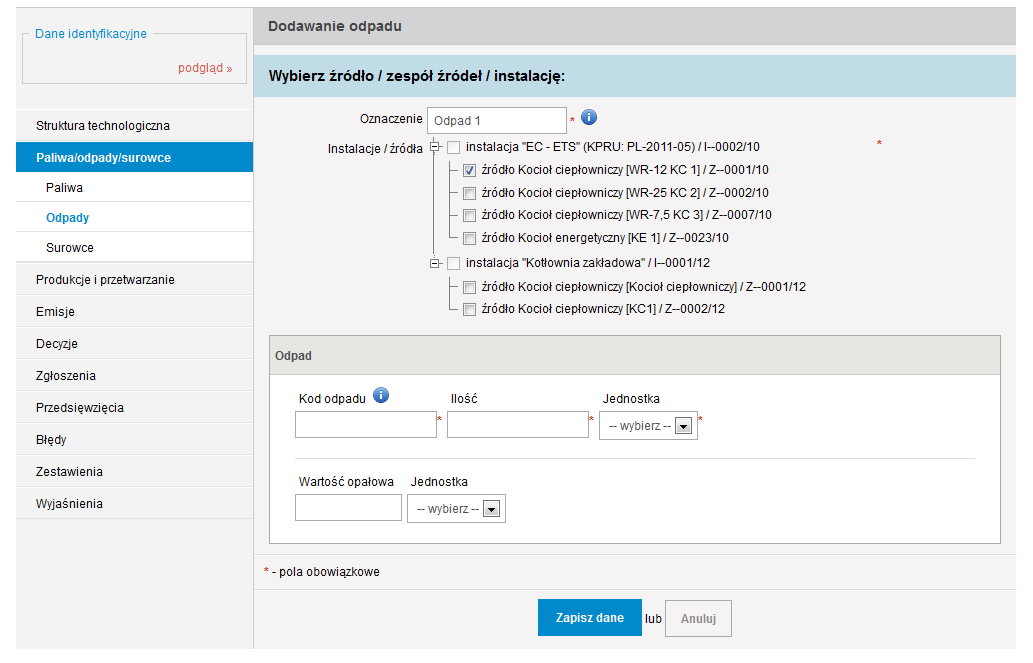
Task: Open Produkcje i przetwarzanie section
Action: pyautogui.click(x=134, y=279)
